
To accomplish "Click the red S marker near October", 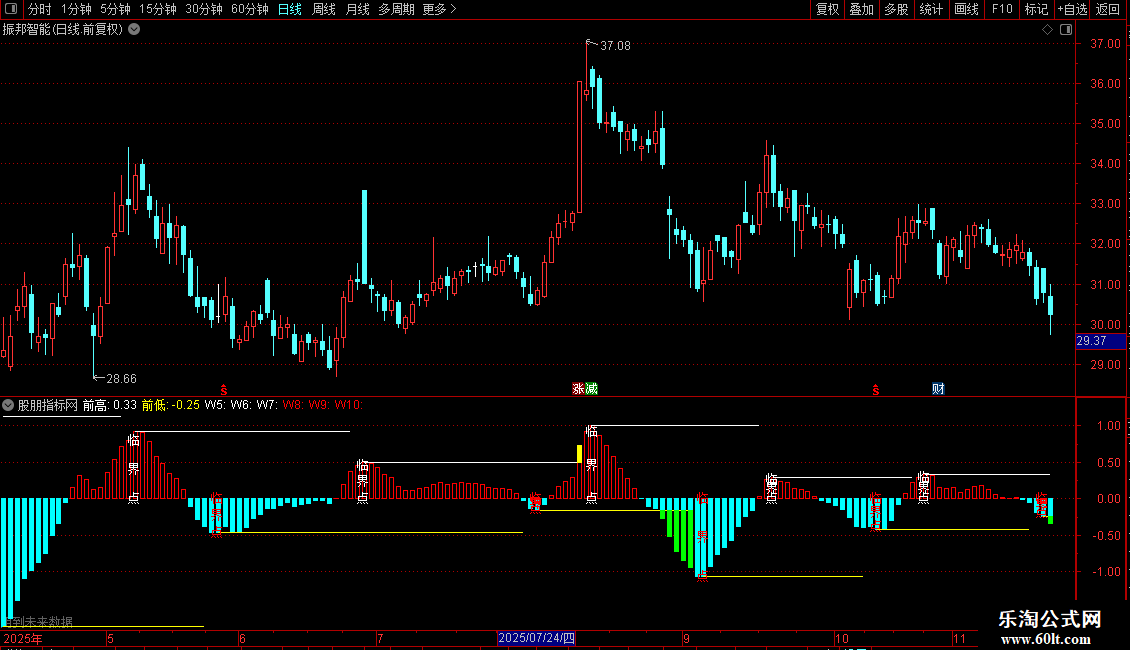I will [x=876, y=390].
